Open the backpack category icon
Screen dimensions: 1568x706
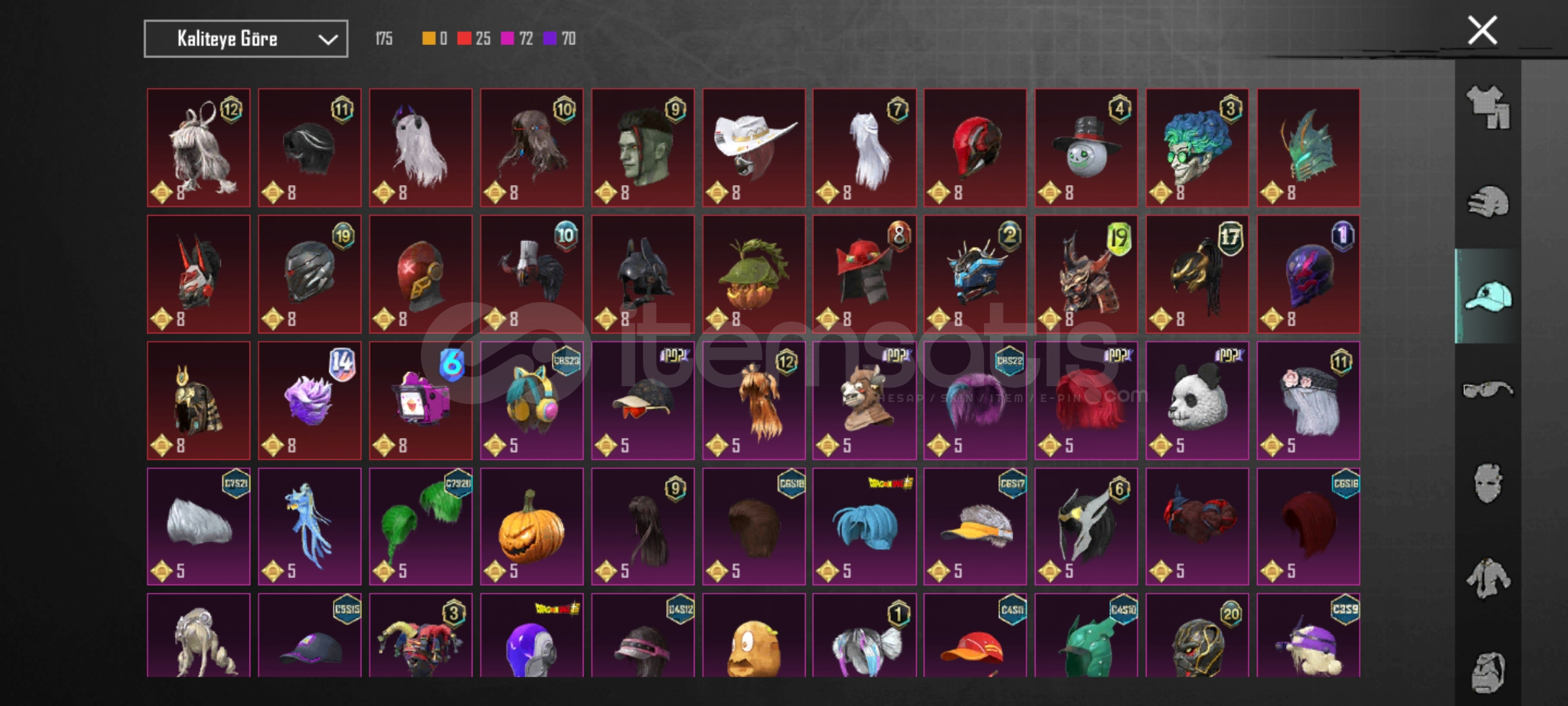click(1488, 672)
